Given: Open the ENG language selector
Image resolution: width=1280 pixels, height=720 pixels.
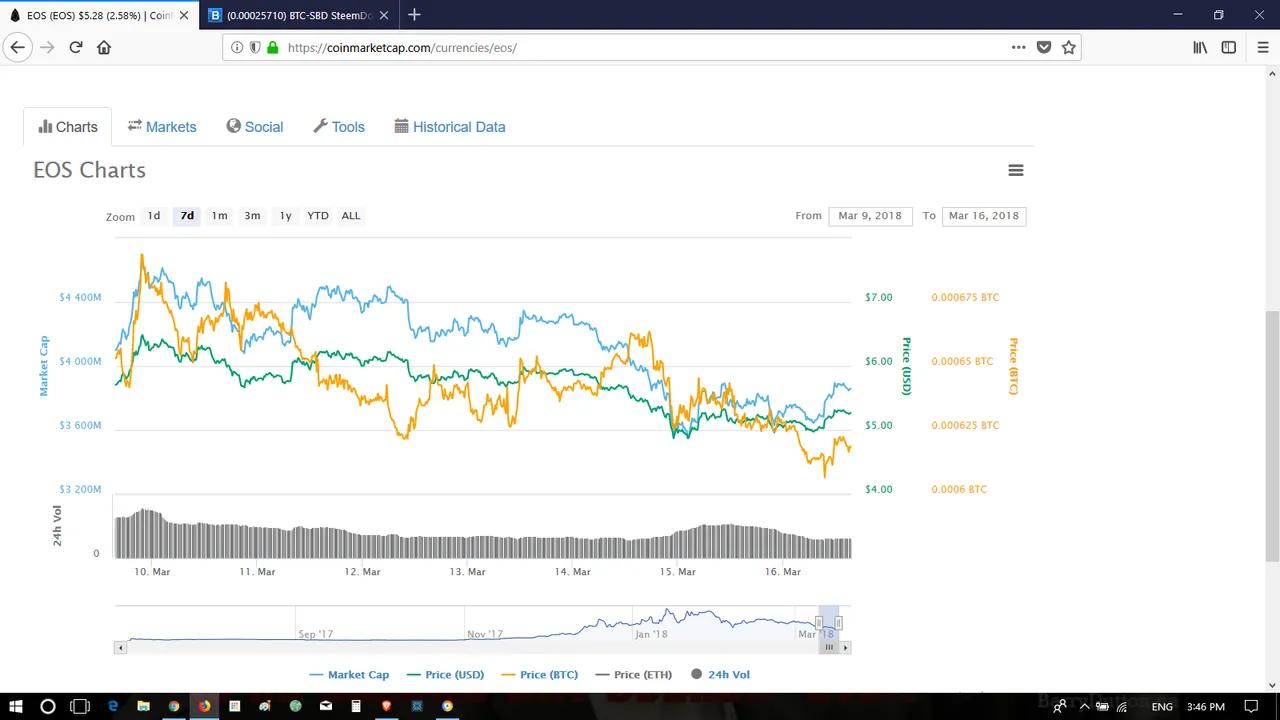Looking at the screenshot, I should point(1162,706).
